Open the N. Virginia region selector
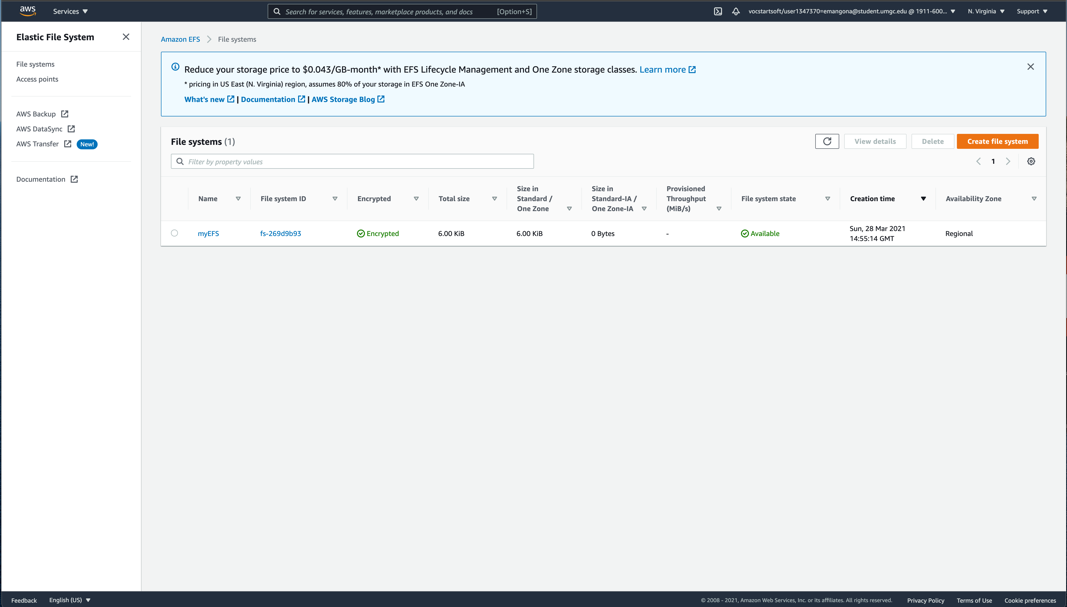Viewport: 1067px width, 607px height. 986,12
